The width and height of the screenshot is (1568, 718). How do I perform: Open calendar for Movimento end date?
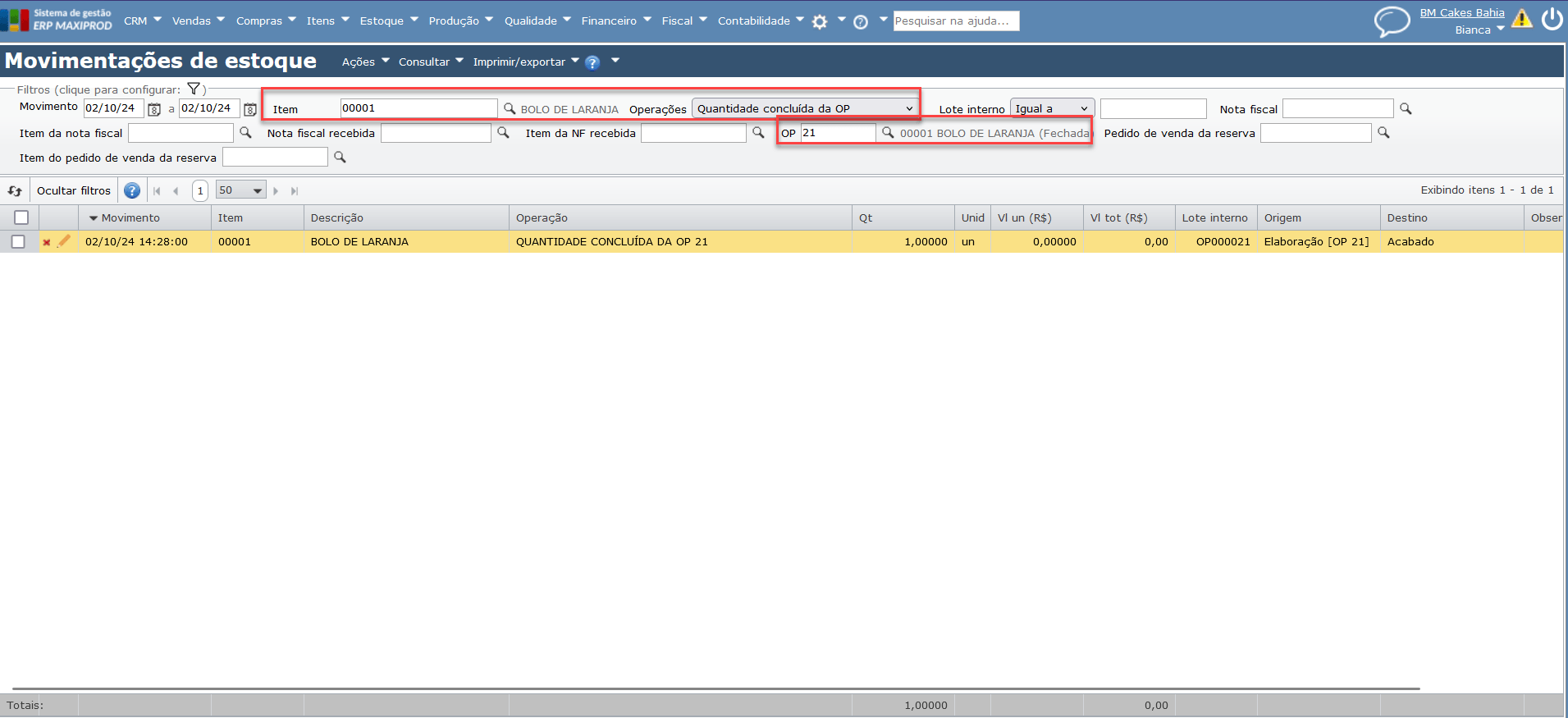(250, 109)
